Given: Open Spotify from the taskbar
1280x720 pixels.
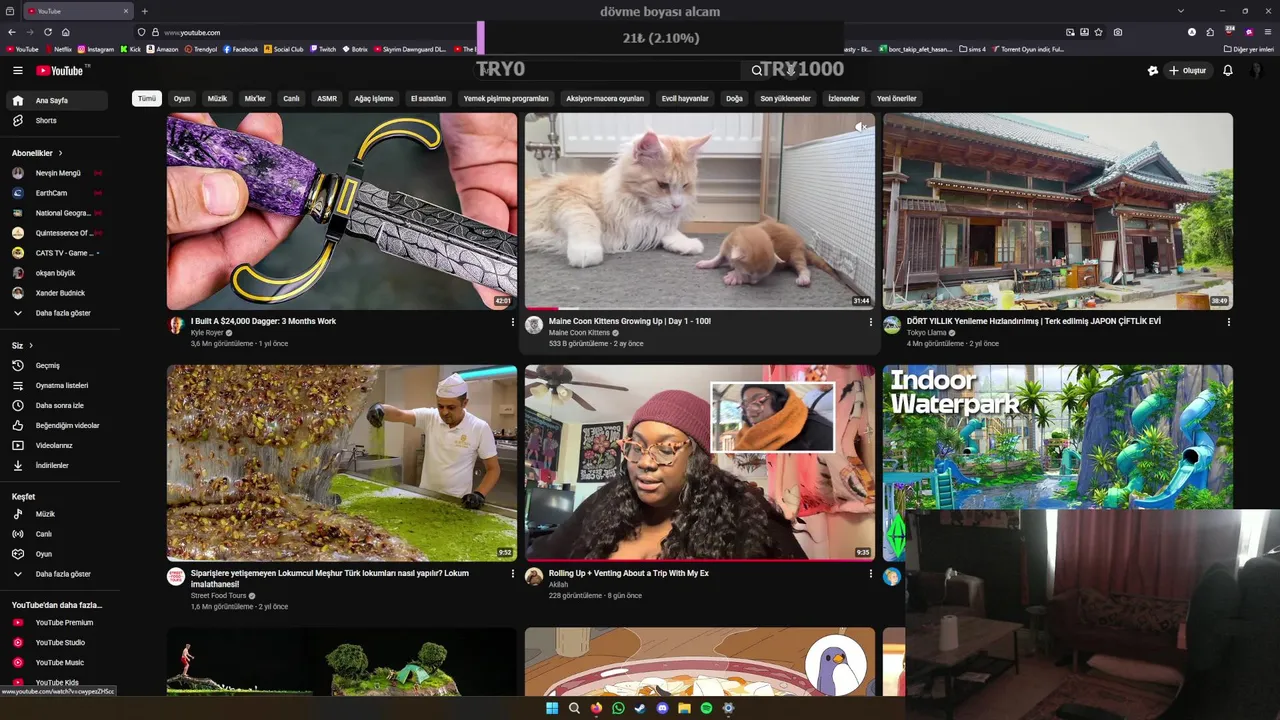Looking at the screenshot, I should [706, 708].
